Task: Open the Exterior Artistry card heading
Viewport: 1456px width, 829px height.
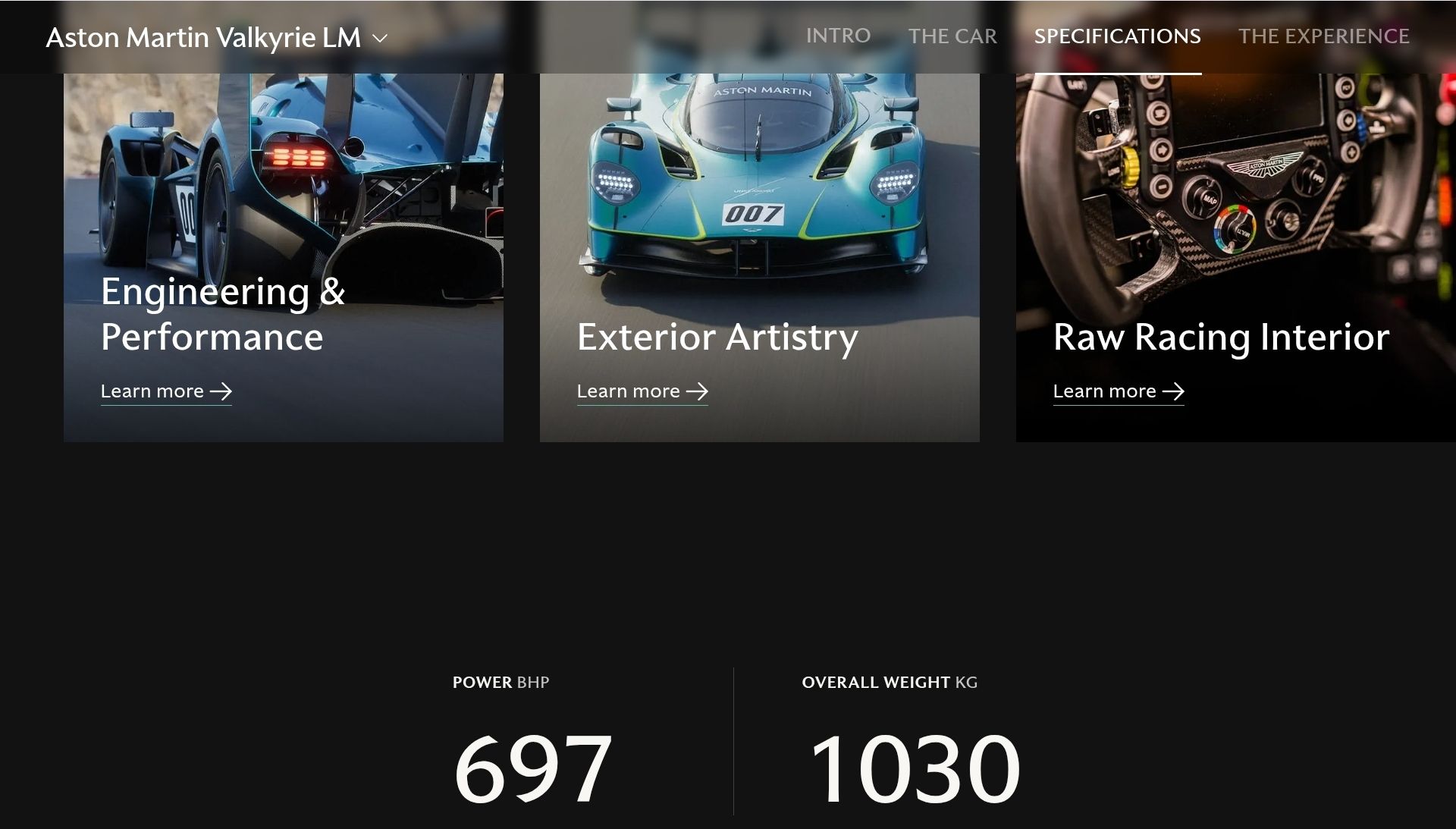Action: pos(717,338)
